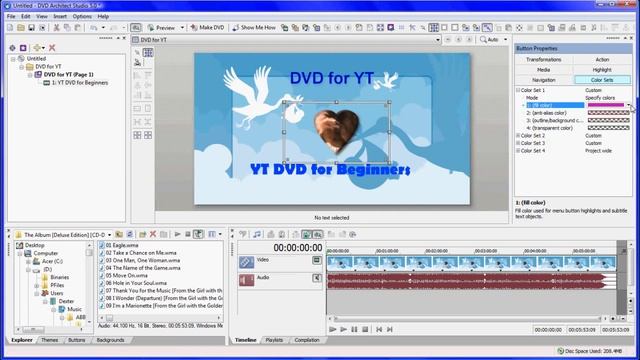Expand the Color Set 2 group

tap(518, 136)
